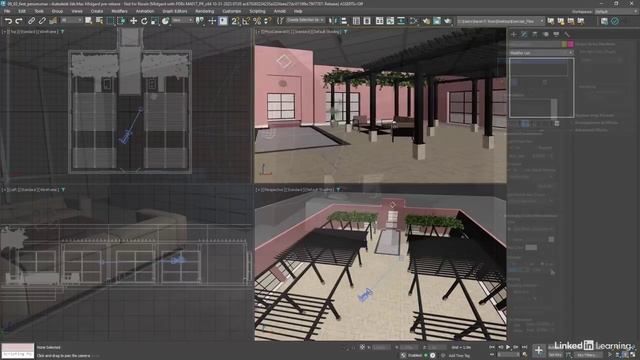Screen dimensions: 640x360
Task: Open the Curve Editor icon
Action: click(390, 20)
